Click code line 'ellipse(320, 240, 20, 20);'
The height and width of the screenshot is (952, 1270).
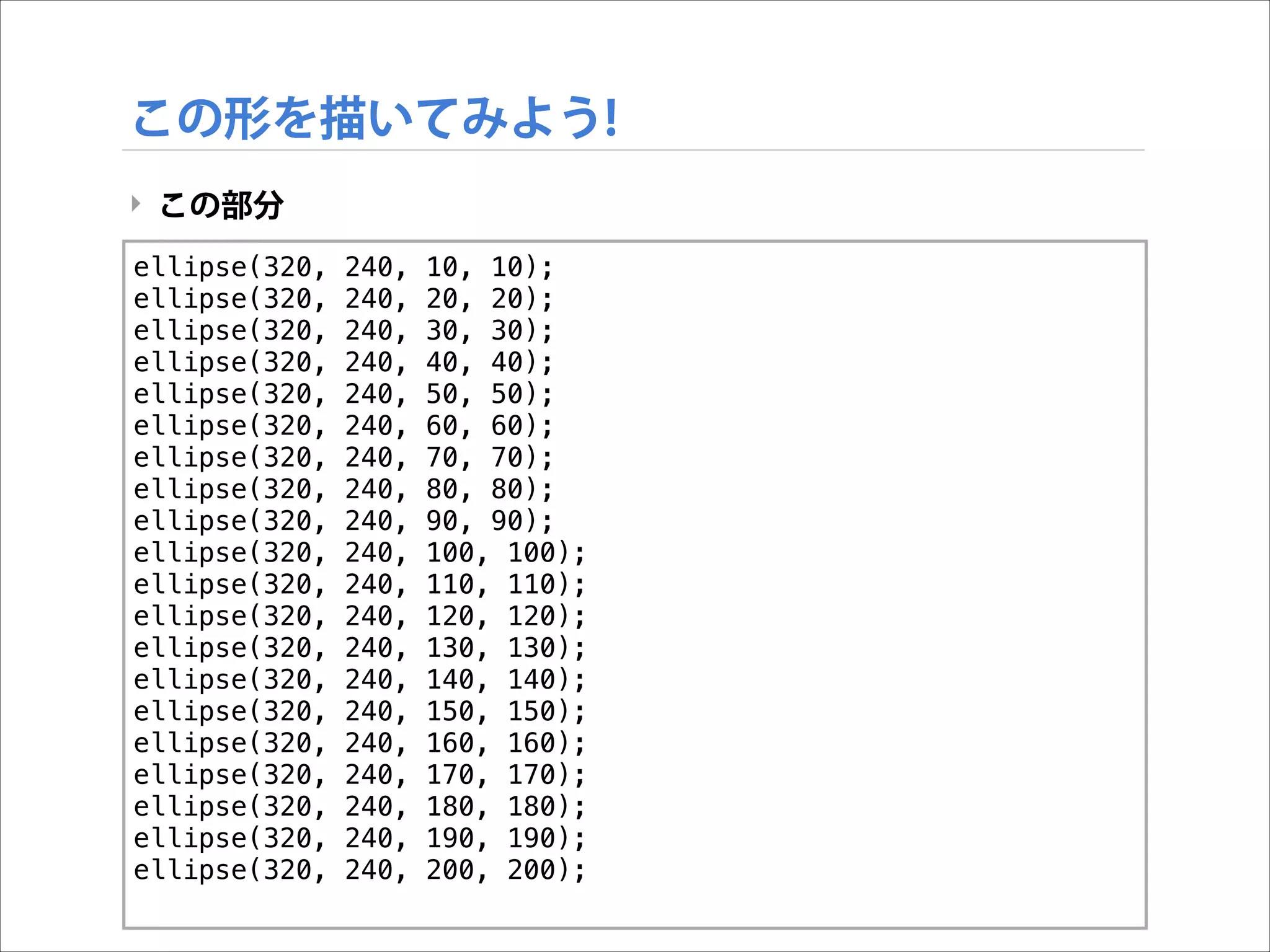343,299
